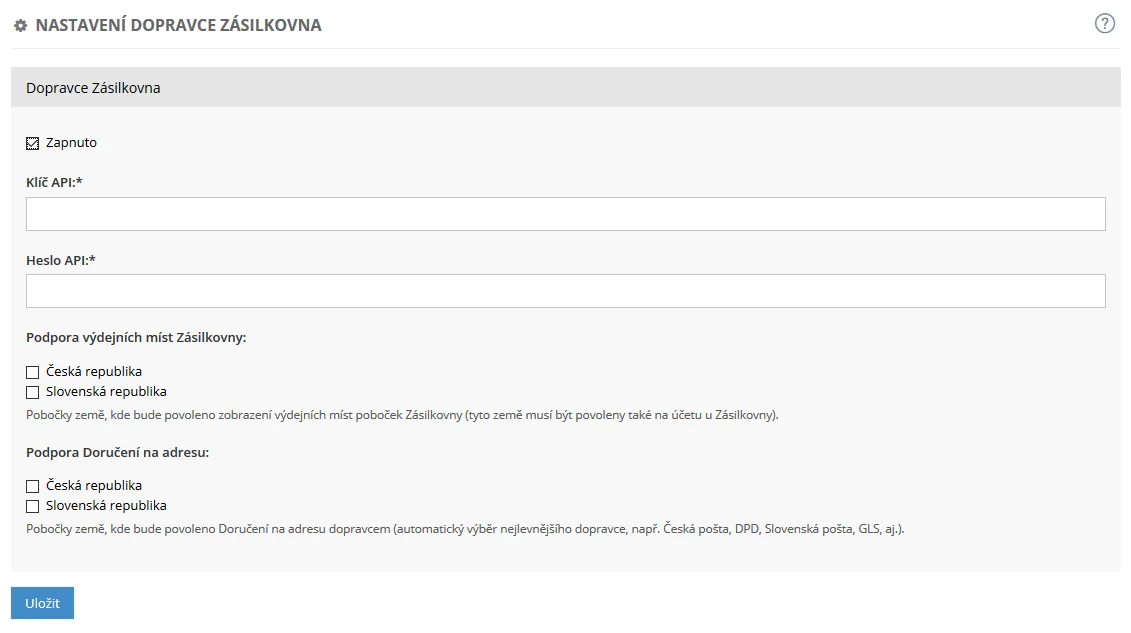
Task: Check Slovenská republika under Doručení na adresu
Action: [32, 506]
